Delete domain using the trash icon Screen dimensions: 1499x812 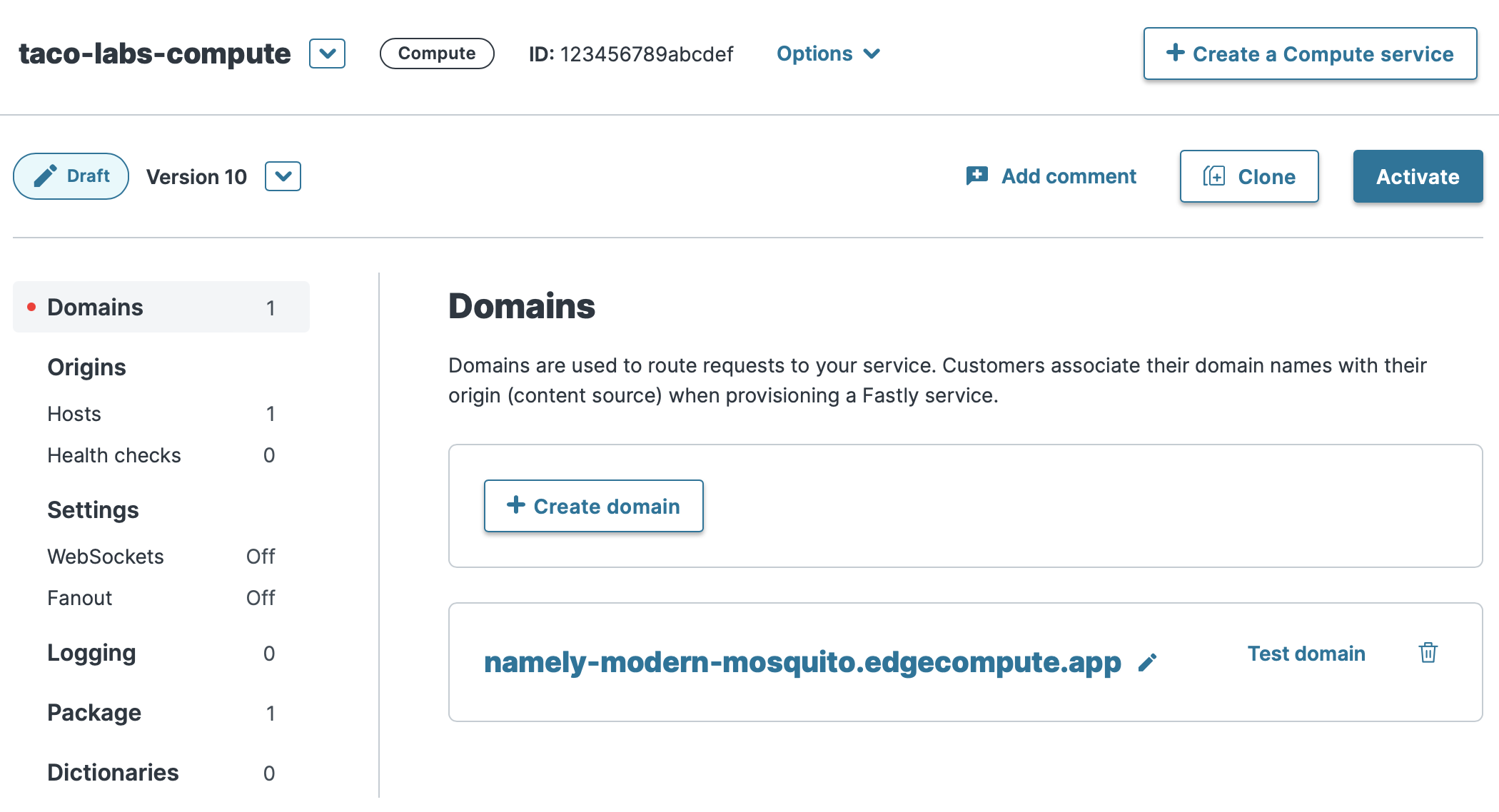pyautogui.click(x=1428, y=653)
